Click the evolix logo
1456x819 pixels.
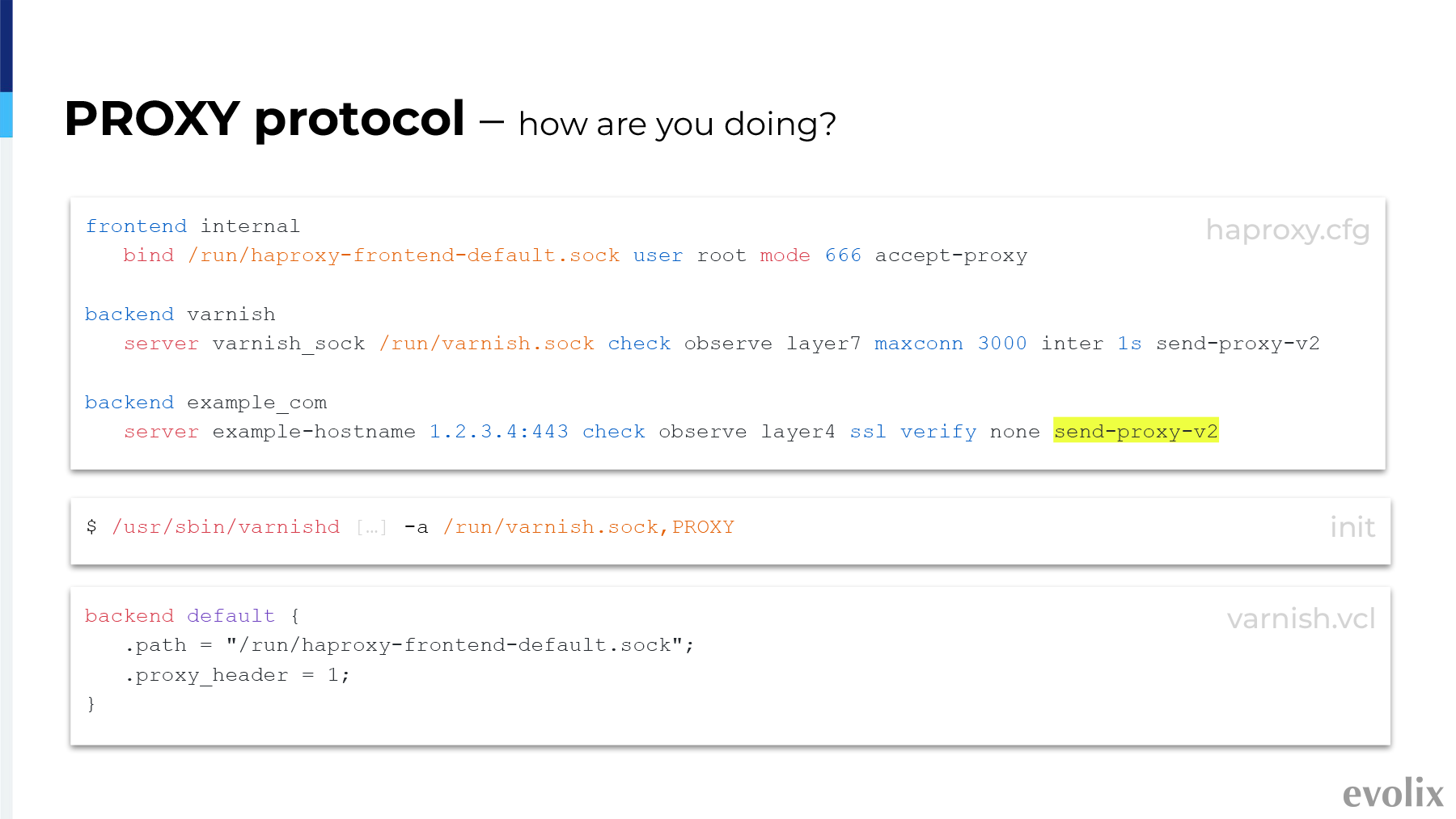[1393, 793]
